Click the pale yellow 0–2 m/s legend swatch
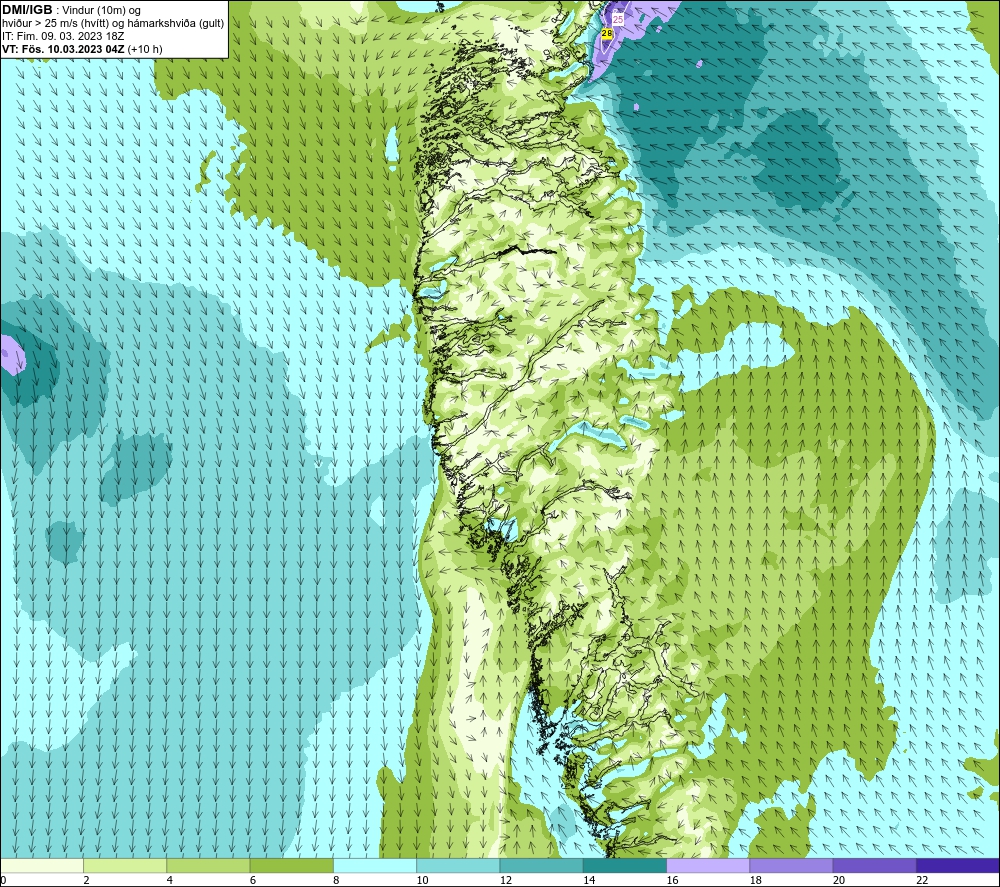Viewport: 1000px width, 887px height. [42, 865]
